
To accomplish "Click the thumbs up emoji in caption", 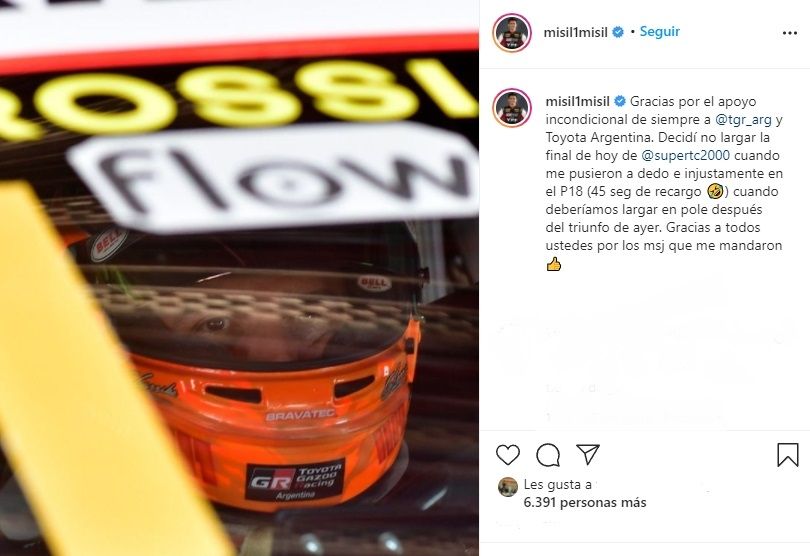I will point(553,265).
